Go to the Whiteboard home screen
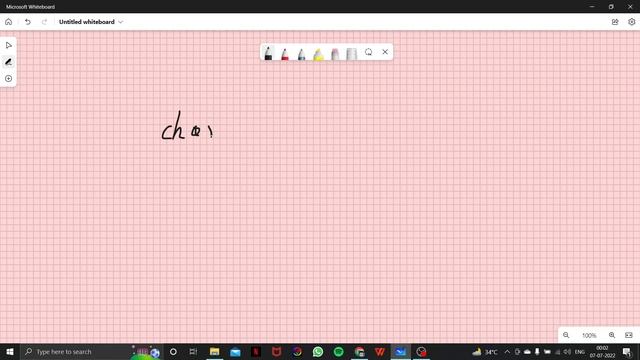The height and width of the screenshot is (360, 640). coord(9,22)
